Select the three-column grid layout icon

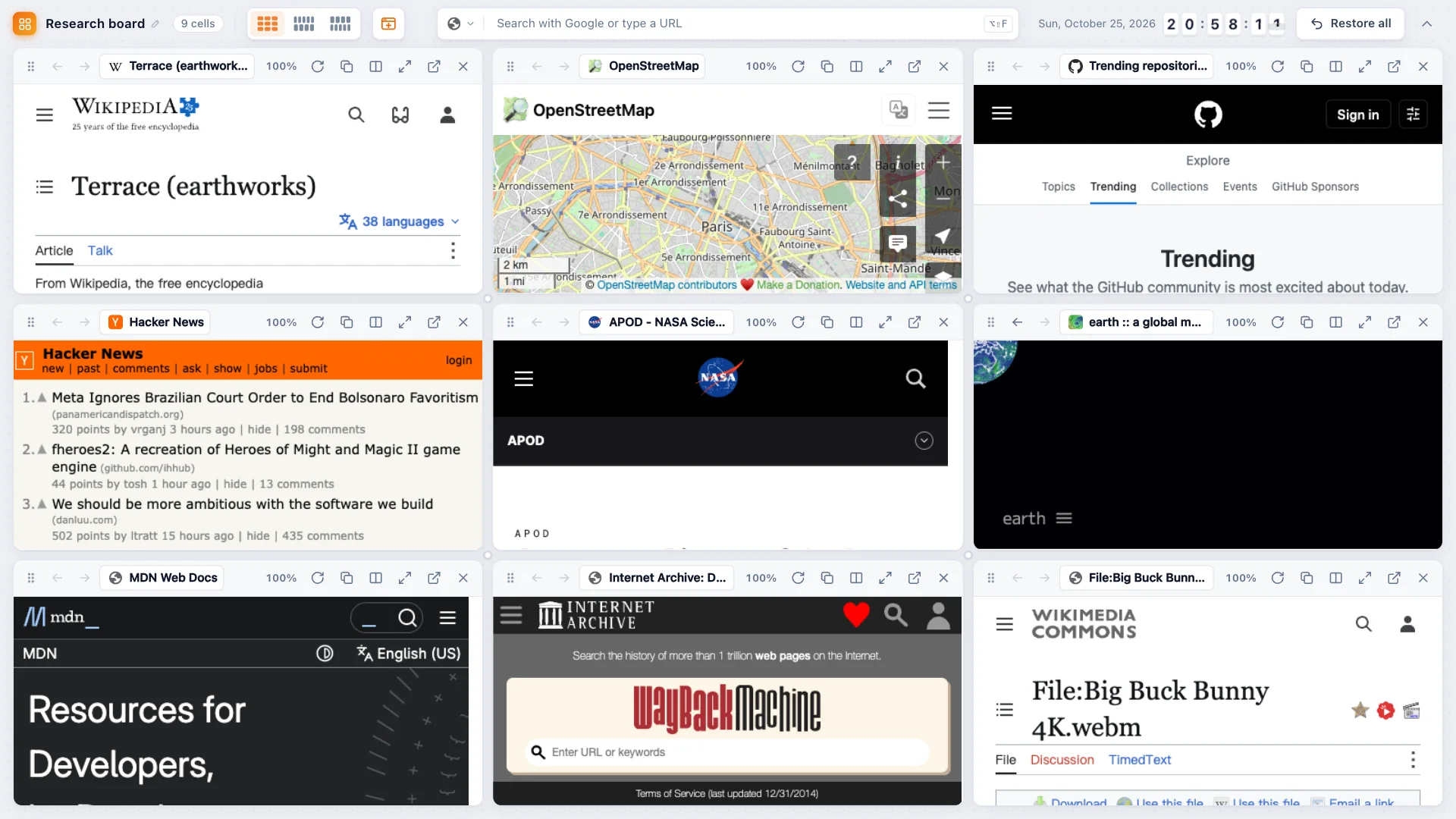[x=267, y=24]
